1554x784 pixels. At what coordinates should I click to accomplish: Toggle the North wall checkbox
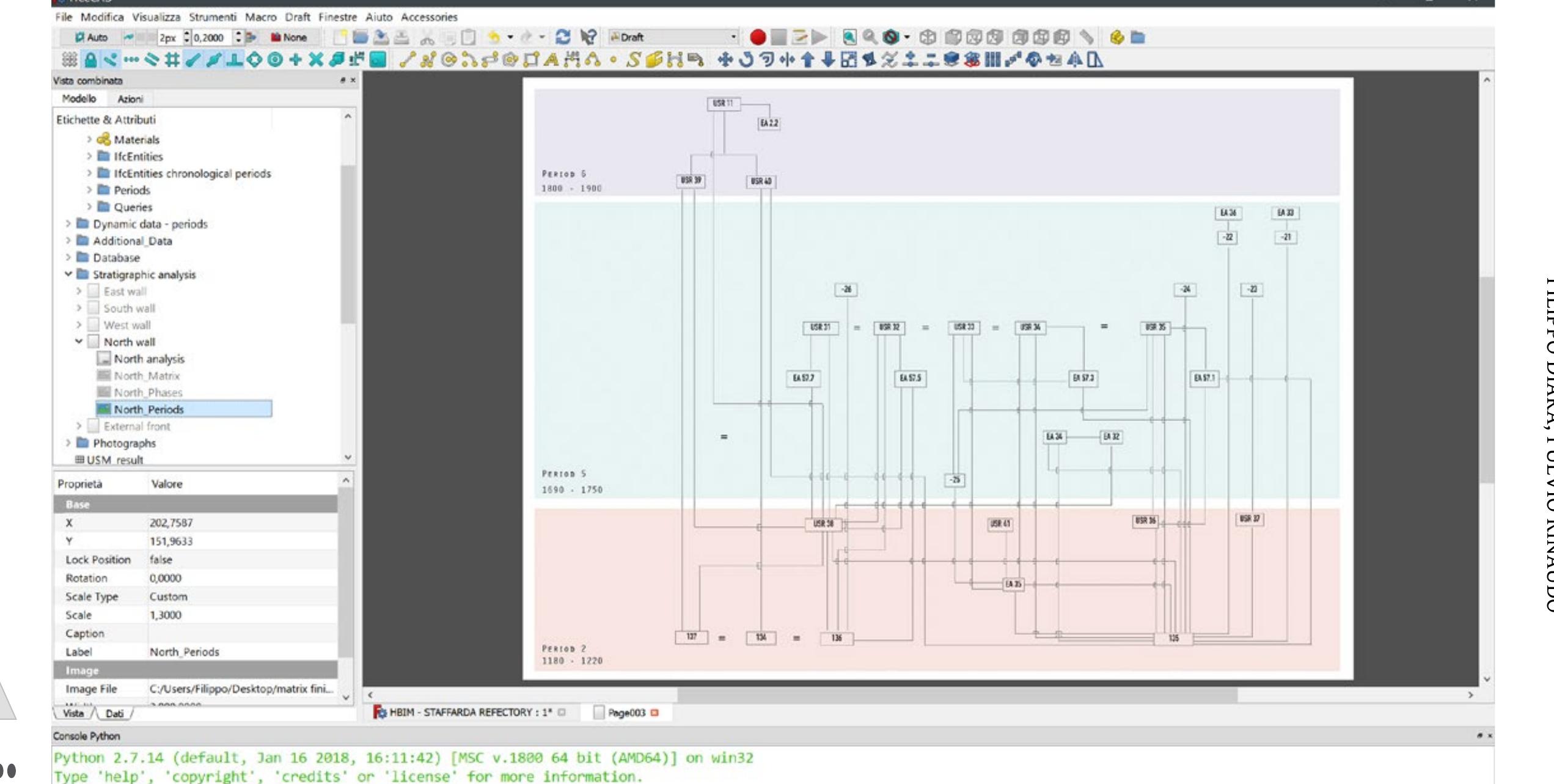[93, 342]
